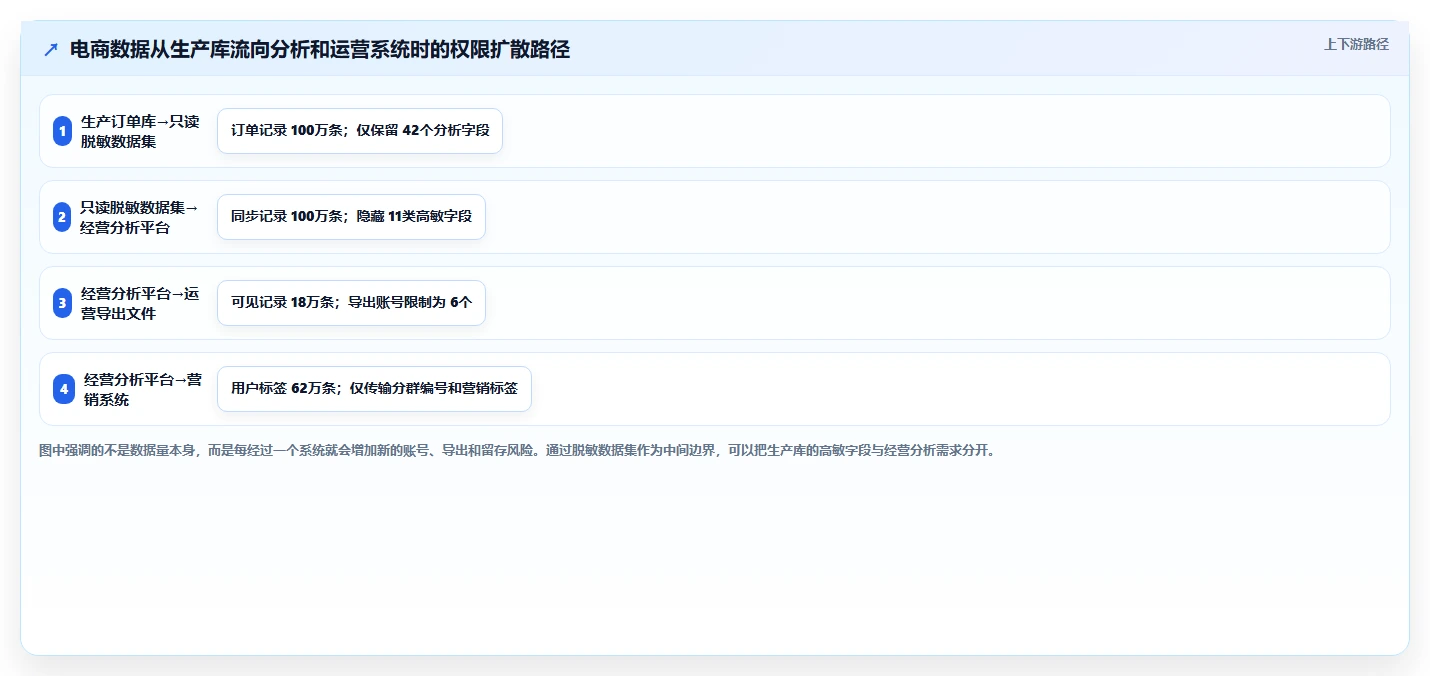The image size is (1430, 676).
Task: Select step badge number 1
Action: click(x=63, y=131)
